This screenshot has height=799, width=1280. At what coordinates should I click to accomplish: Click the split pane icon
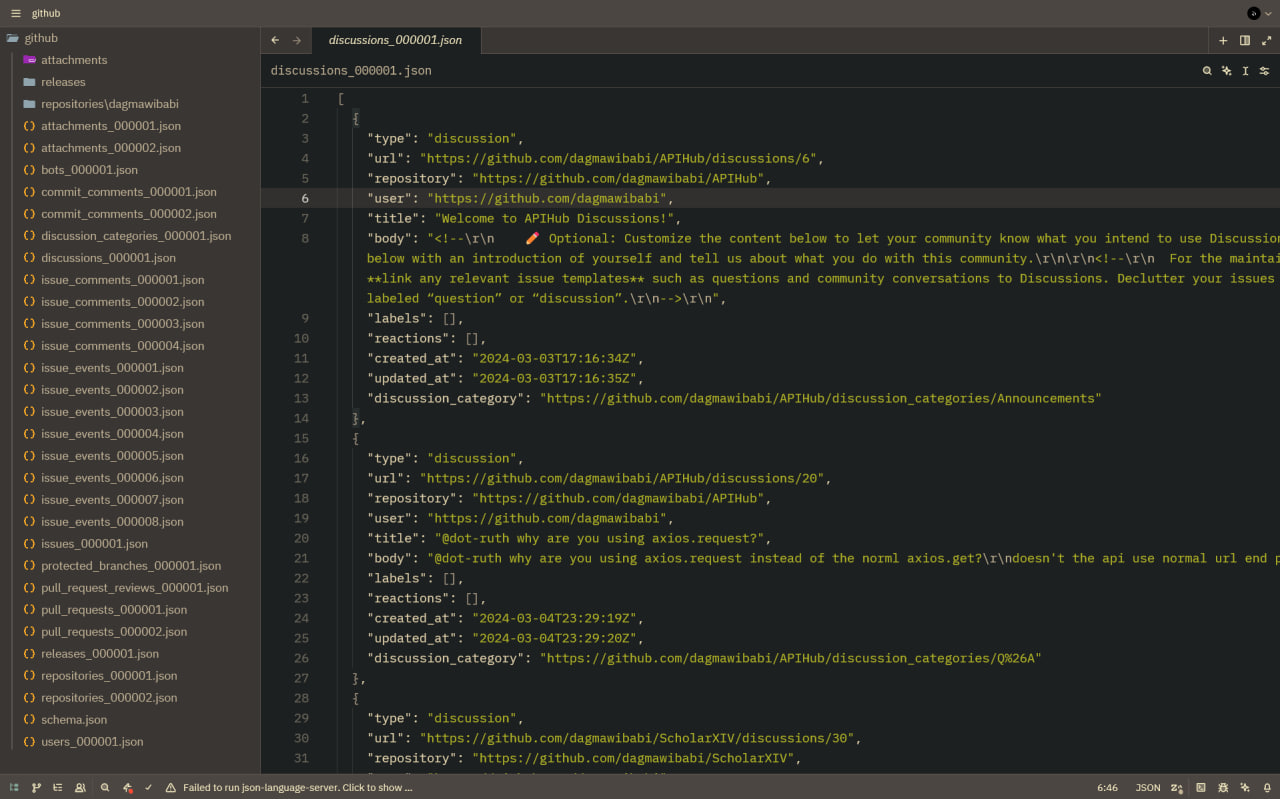(x=1245, y=41)
